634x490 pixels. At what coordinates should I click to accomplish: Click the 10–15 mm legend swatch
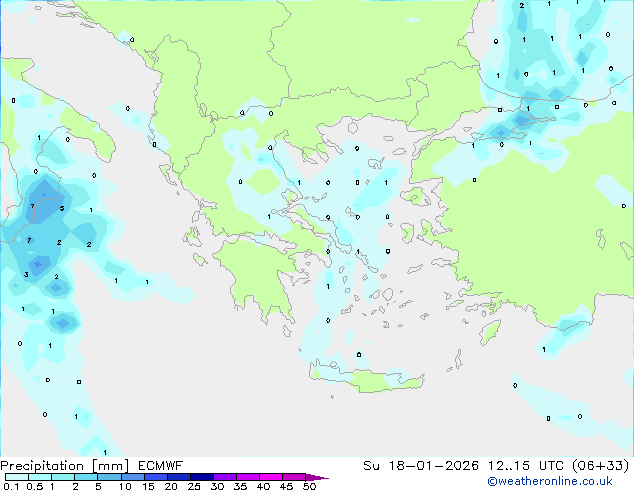(133, 477)
